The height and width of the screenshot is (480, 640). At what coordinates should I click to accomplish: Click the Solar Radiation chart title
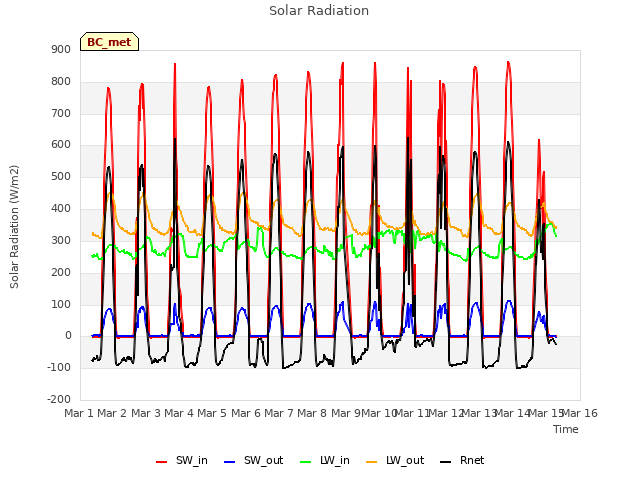319,11
